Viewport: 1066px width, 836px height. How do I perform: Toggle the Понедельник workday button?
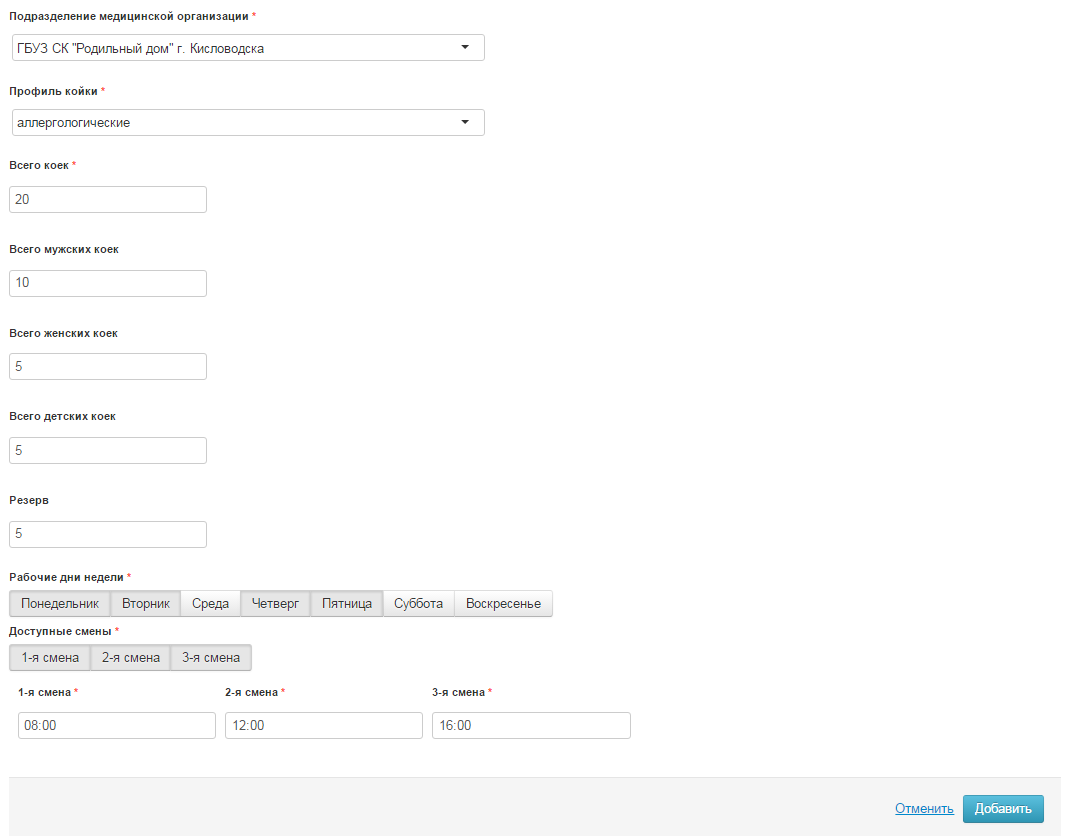[x=60, y=604]
